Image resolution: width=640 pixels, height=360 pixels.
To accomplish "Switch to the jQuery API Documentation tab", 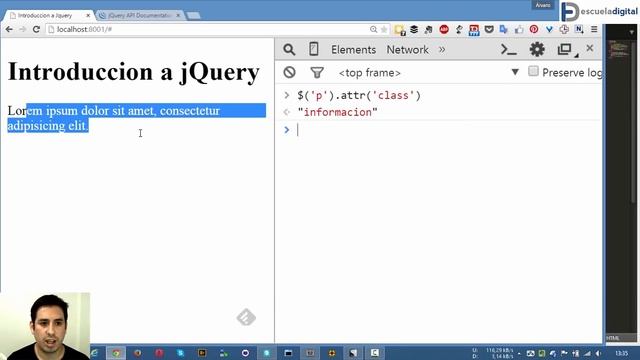I will click(x=139, y=16).
